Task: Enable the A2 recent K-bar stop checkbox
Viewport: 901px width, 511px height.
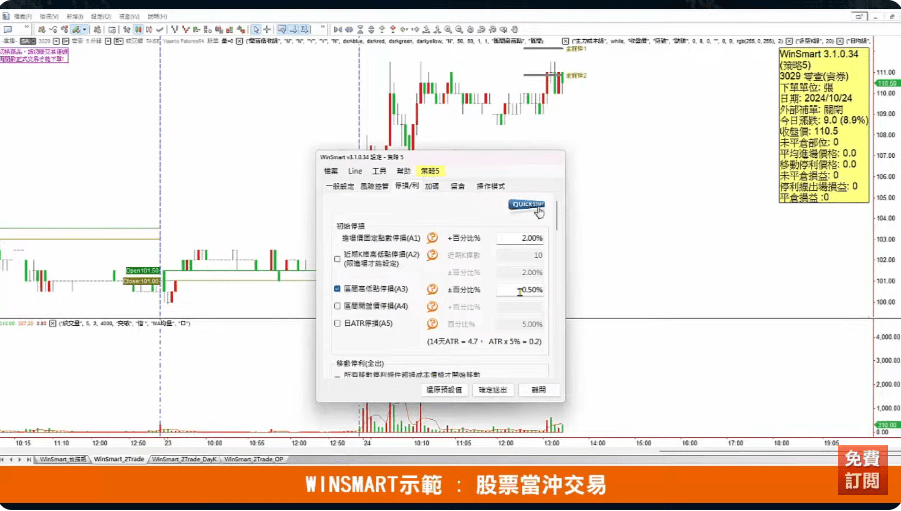Action: click(x=337, y=259)
